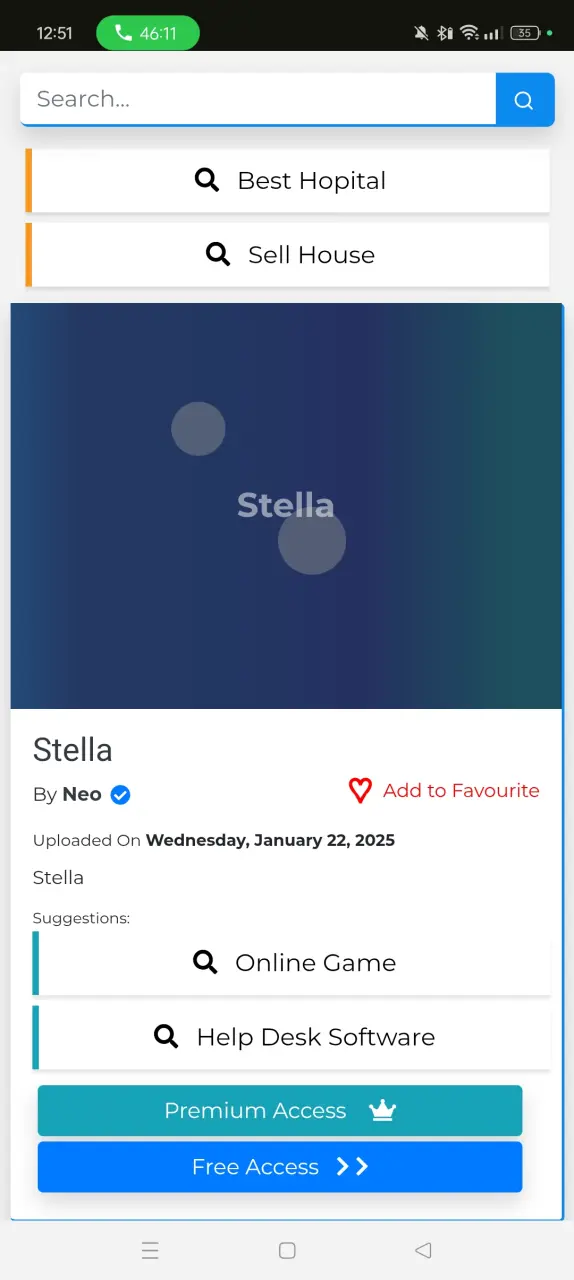Click the magnifier icon beside Help Desk Software

[x=166, y=1036]
